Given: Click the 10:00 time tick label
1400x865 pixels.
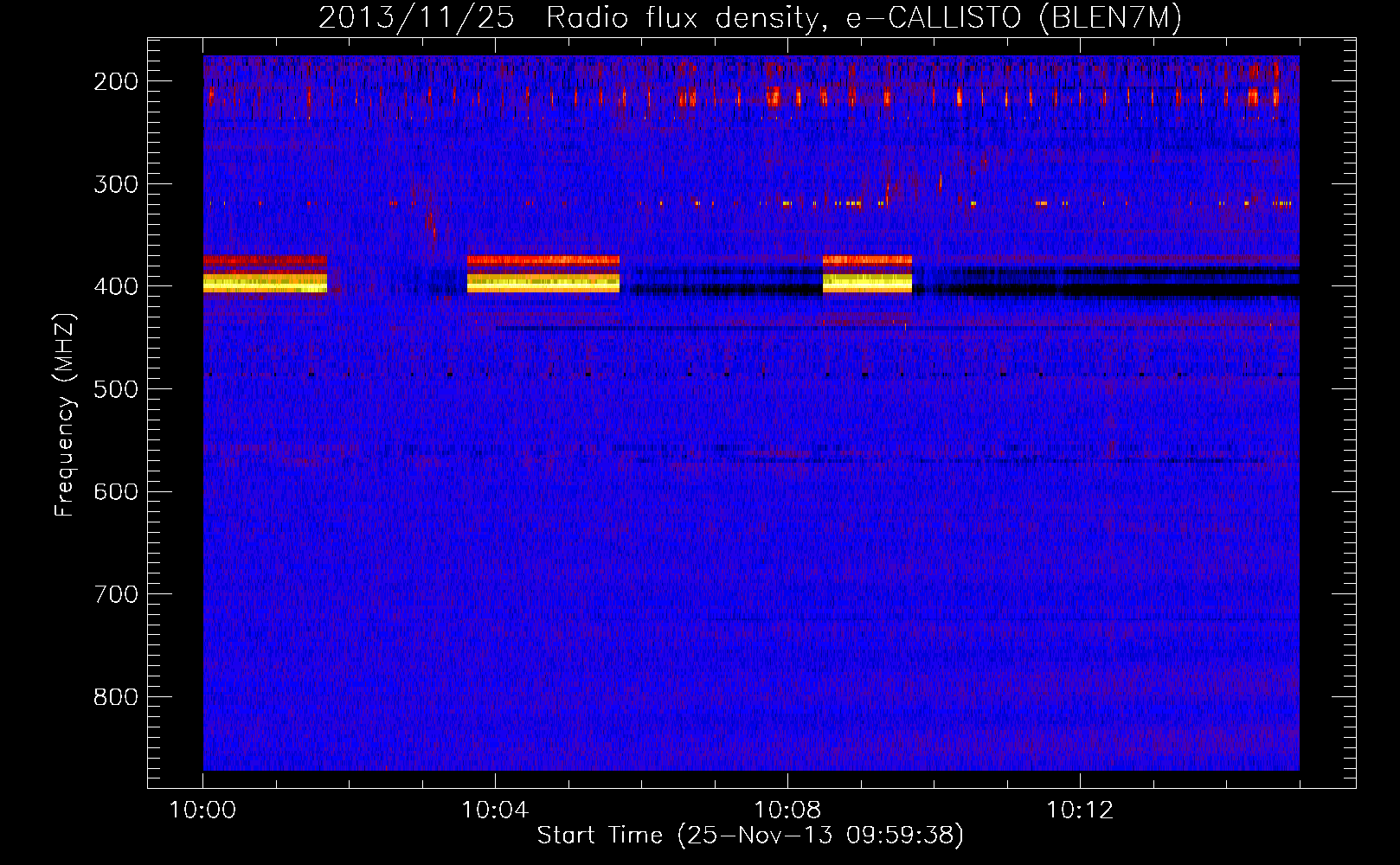Looking at the screenshot, I should click(x=202, y=811).
